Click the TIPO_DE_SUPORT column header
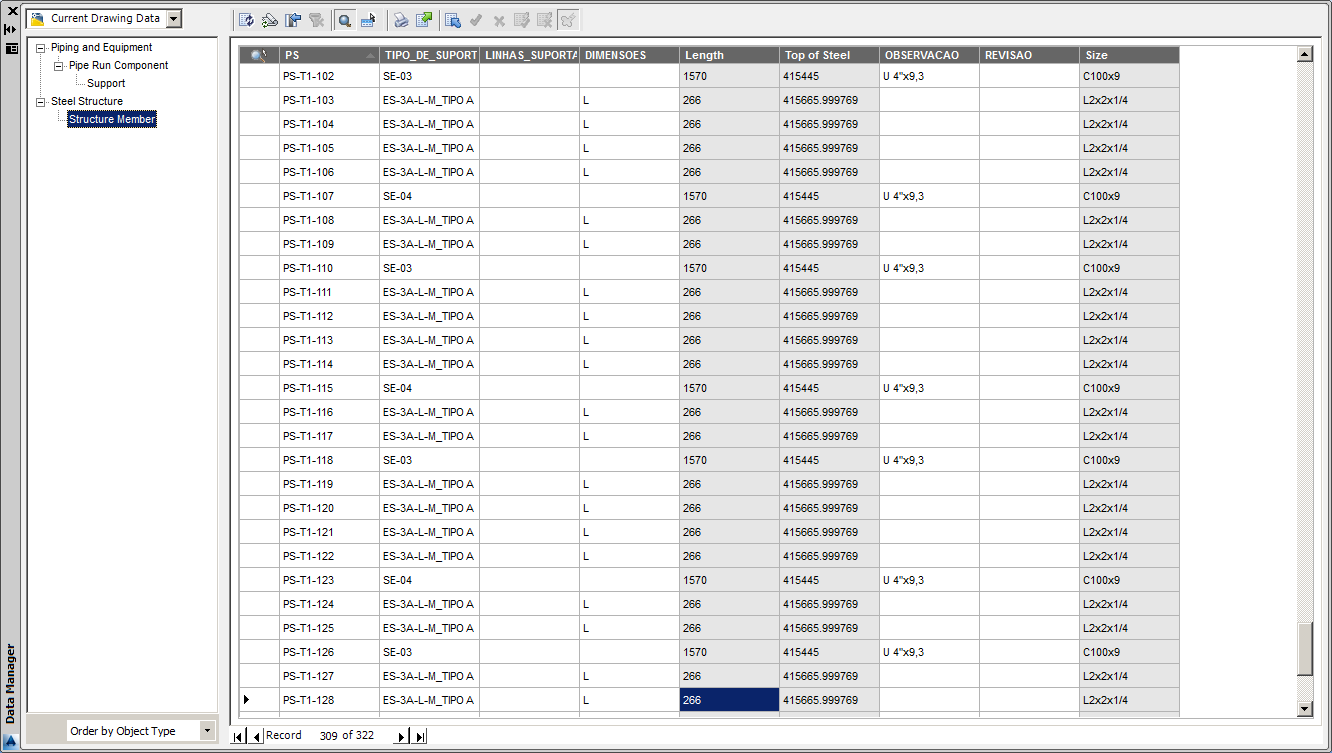Screen dimensions: 1332x753 (429, 55)
